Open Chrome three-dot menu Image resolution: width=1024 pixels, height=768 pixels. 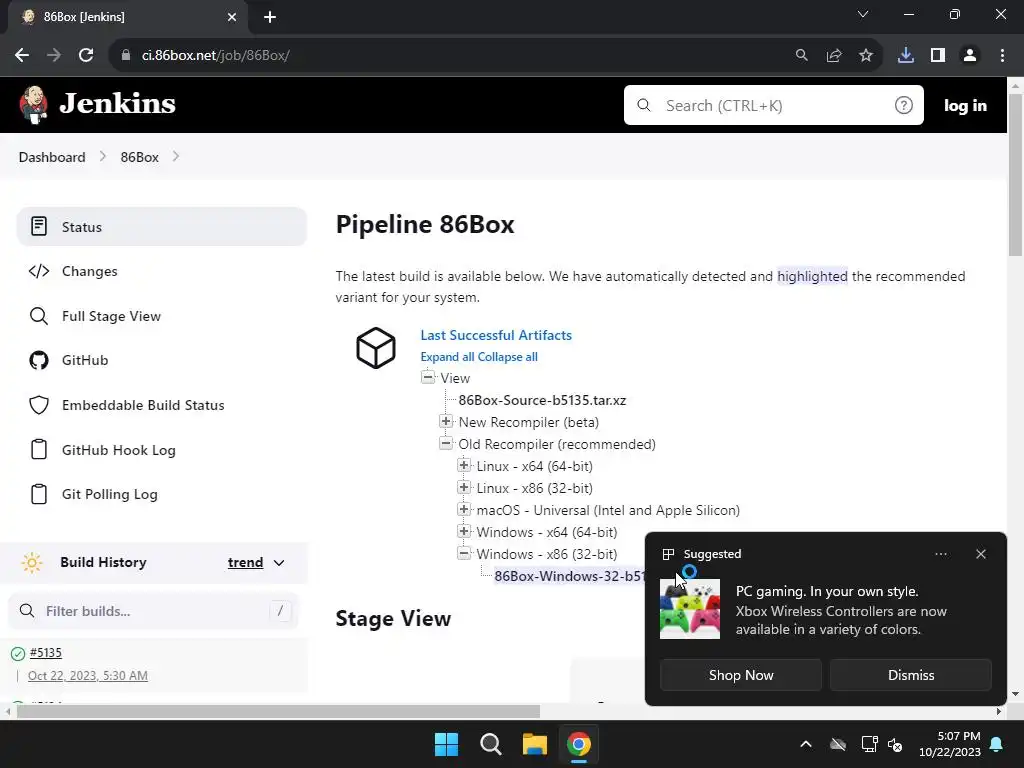click(1002, 56)
